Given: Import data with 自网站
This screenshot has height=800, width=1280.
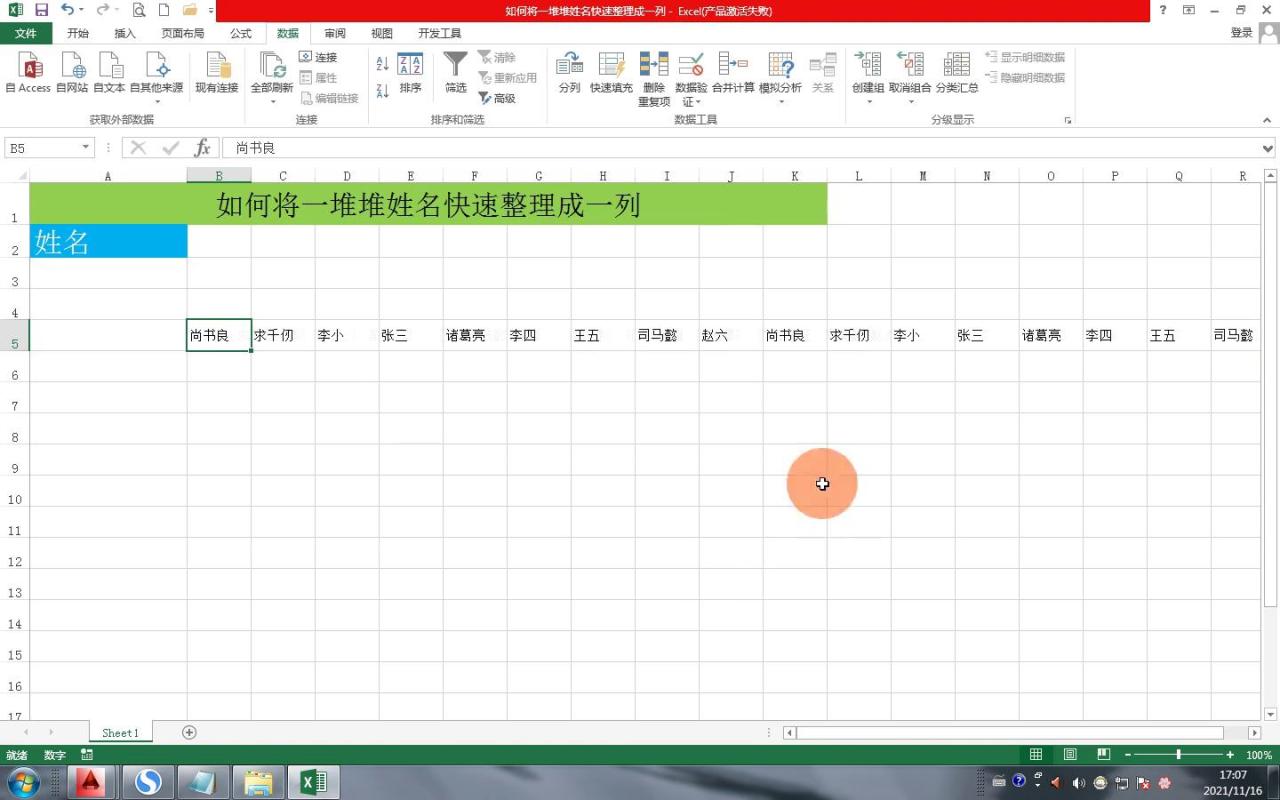Looking at the screenshot, I should 72,73.
